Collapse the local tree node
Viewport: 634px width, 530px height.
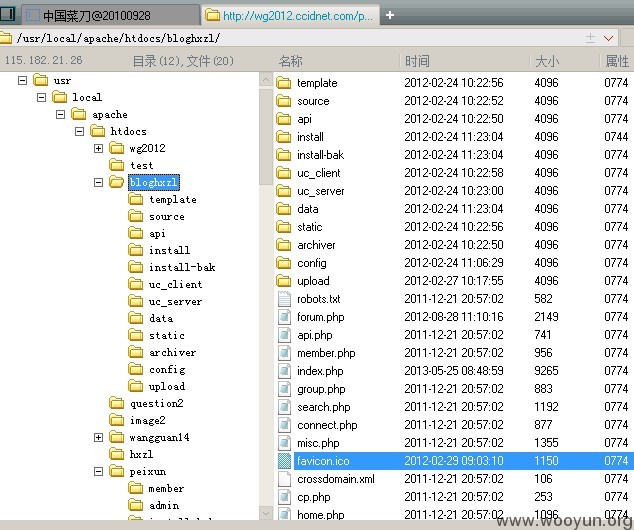[41, 97]
